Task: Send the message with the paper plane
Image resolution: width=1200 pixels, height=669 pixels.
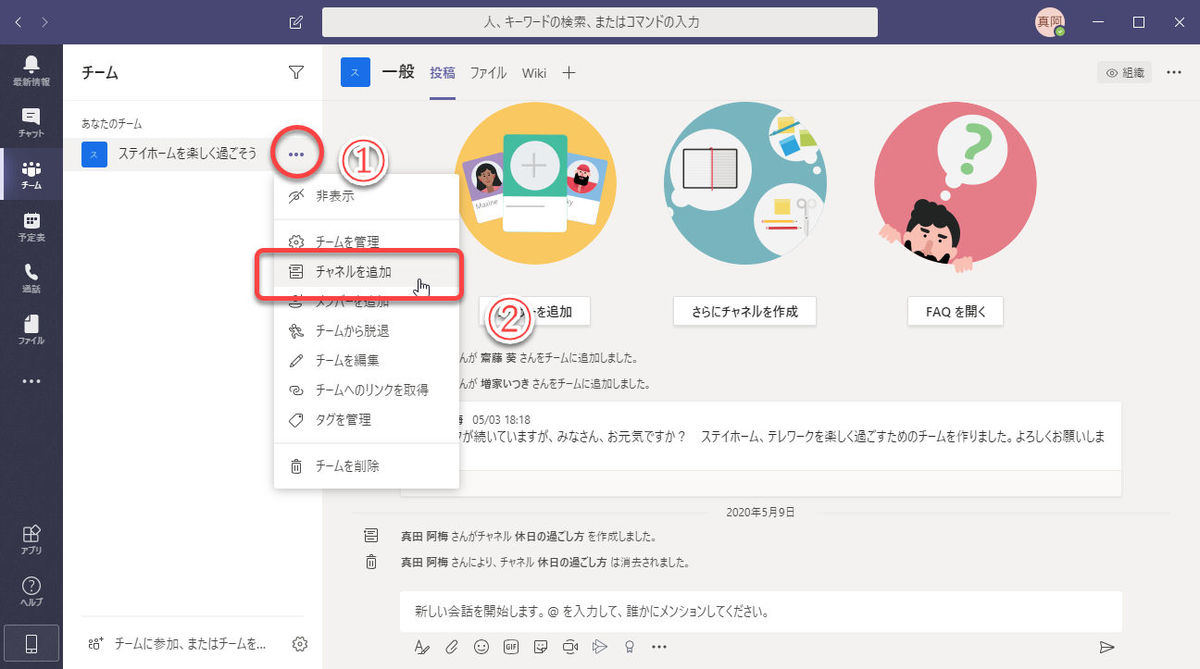Action: (1107, 647)
